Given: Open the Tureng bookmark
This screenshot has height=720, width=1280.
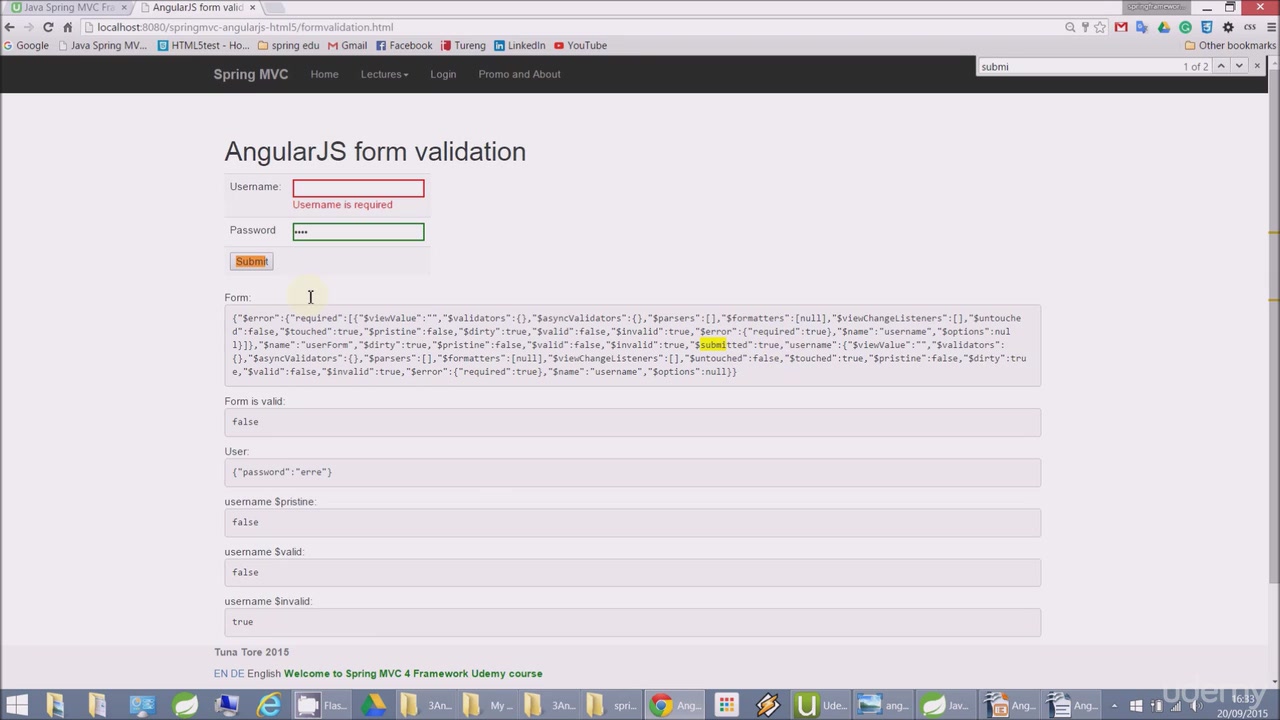Looking at the screenshot, I should pos(462,45).
